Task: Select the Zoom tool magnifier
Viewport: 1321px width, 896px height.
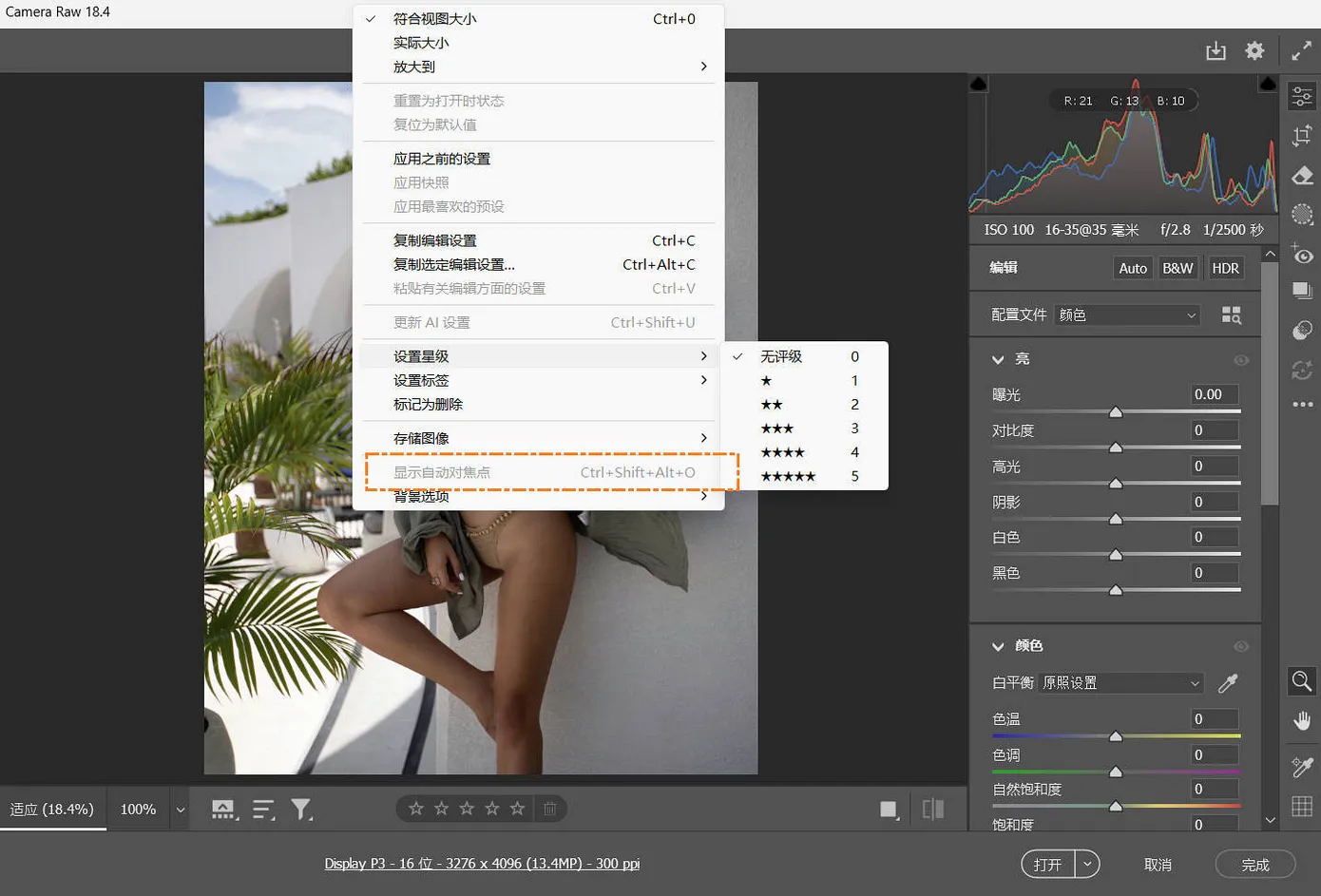Action: [1302, 681]
